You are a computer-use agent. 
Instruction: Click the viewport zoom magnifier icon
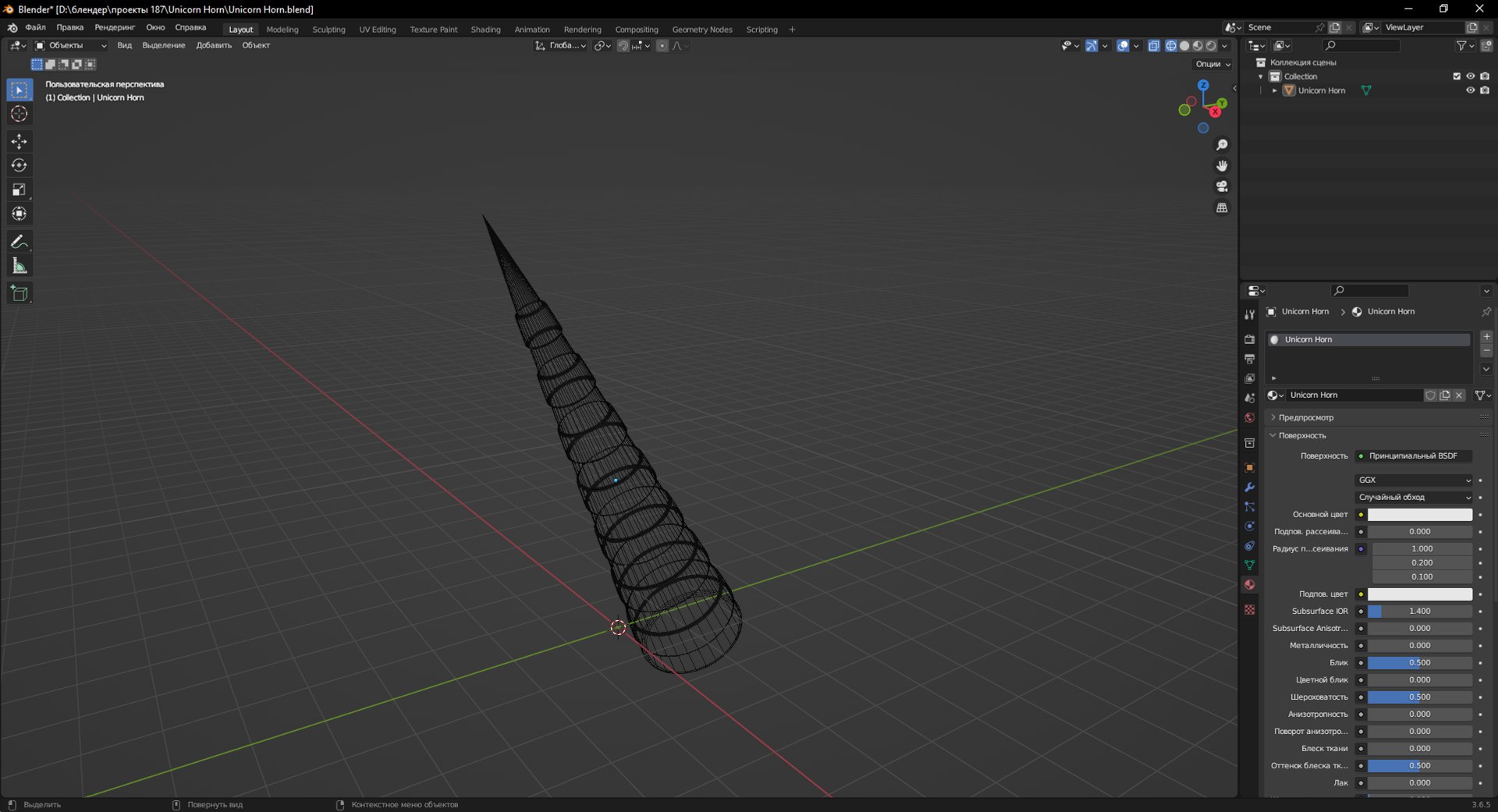[x=1222, y=145]
